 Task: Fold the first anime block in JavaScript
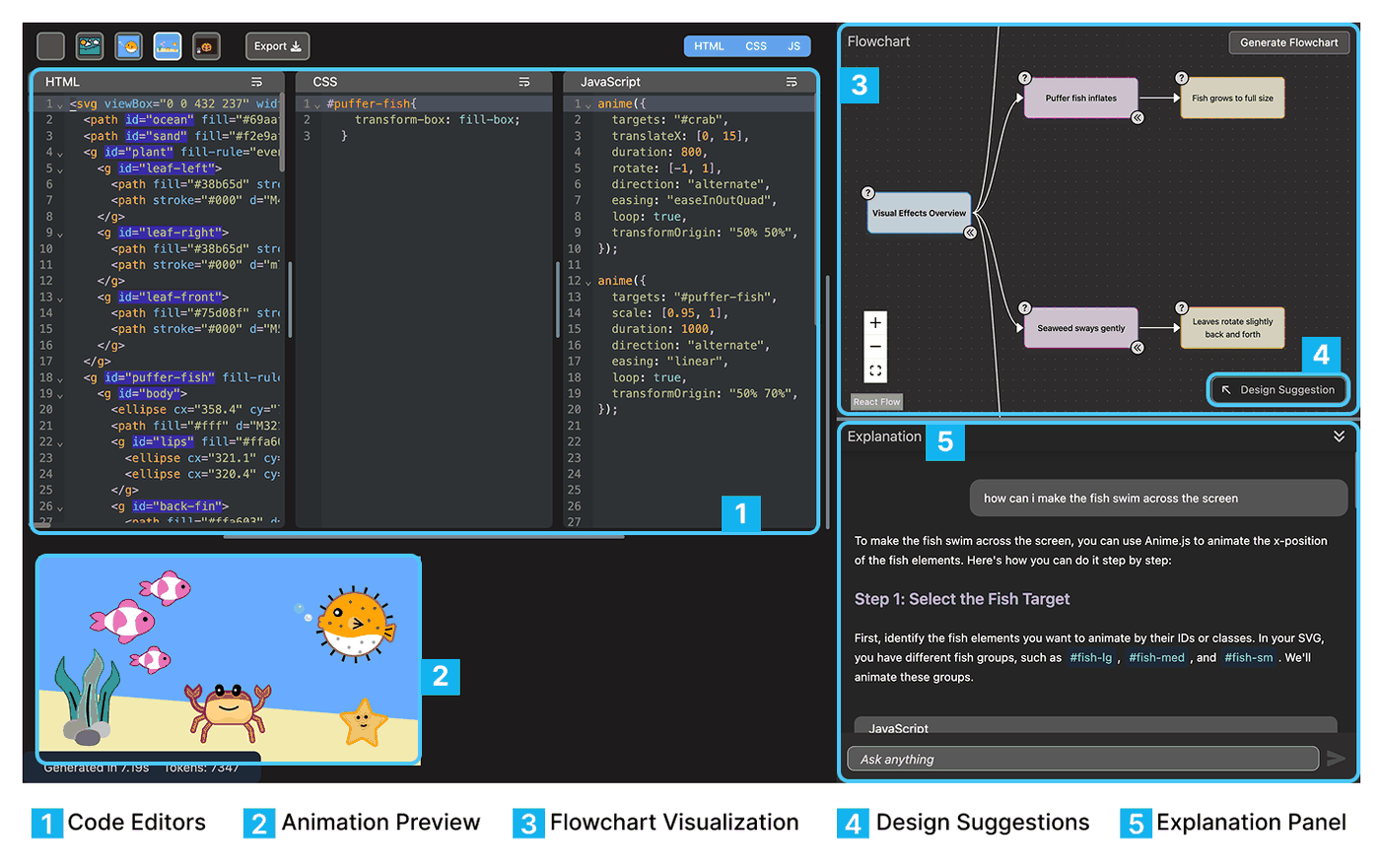[x=588, y=105]
